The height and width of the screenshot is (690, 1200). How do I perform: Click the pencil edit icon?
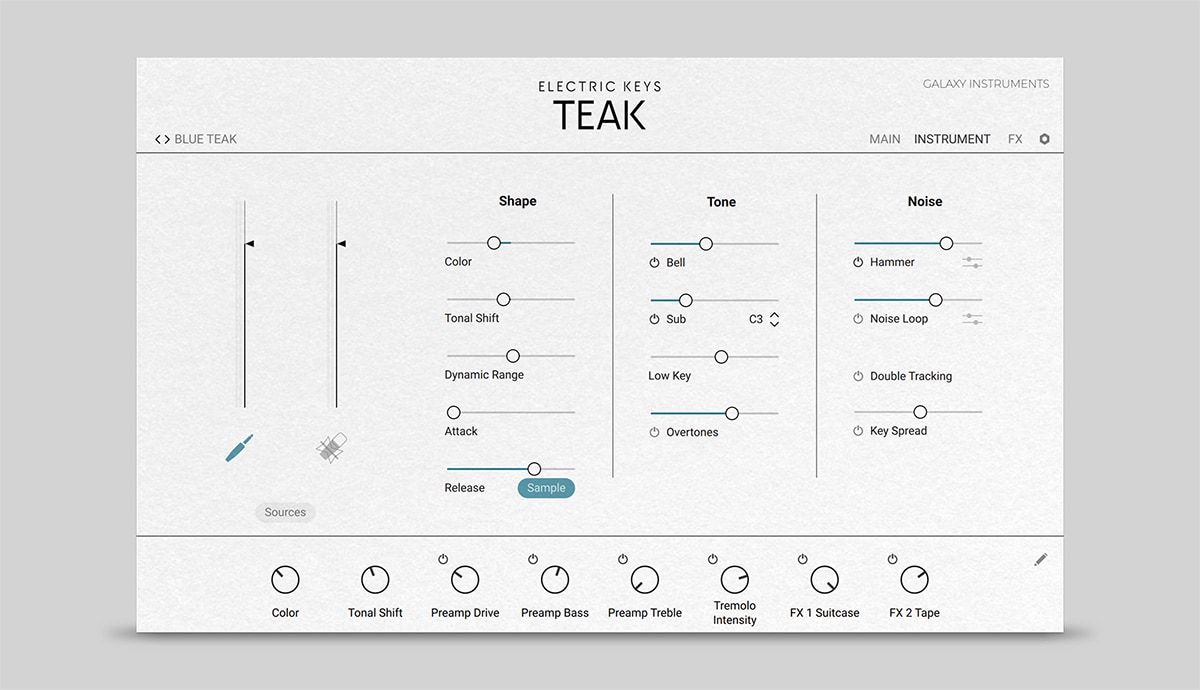click(x=1040, y=560)
